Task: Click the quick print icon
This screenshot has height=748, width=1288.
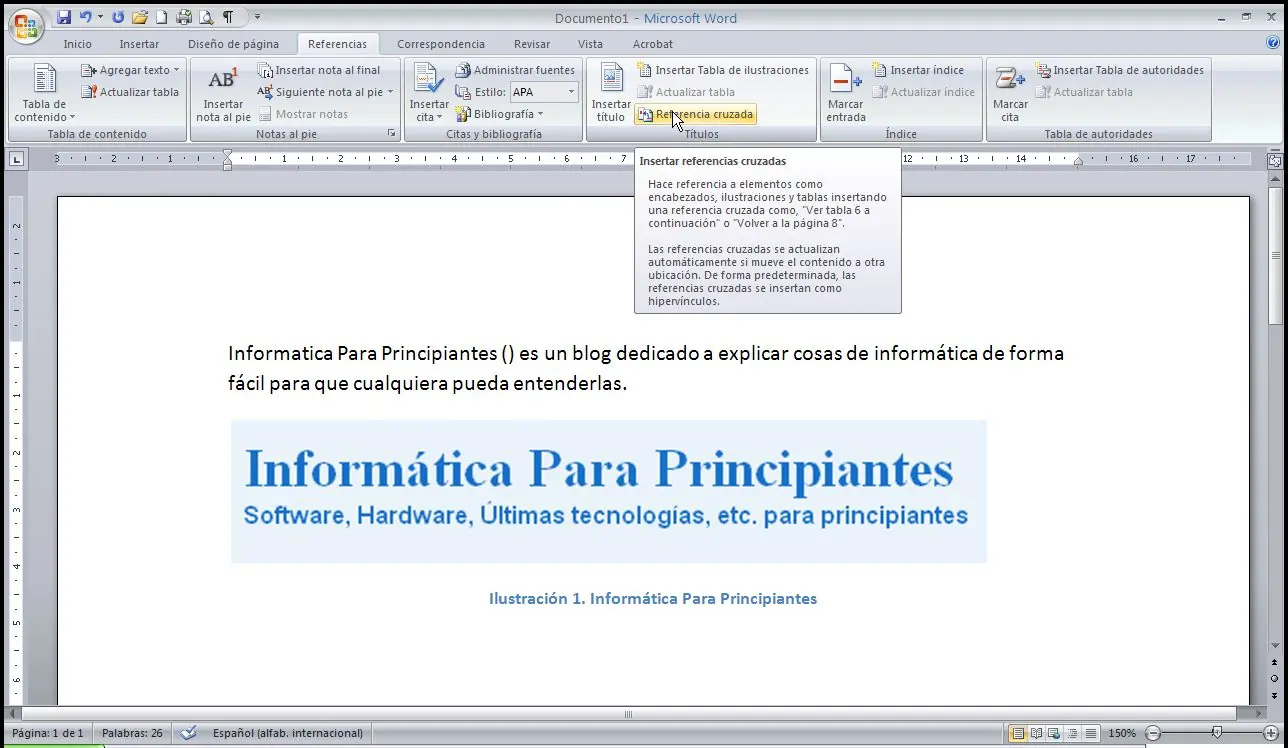Action: pyautogui.click(x=183, y=17)
